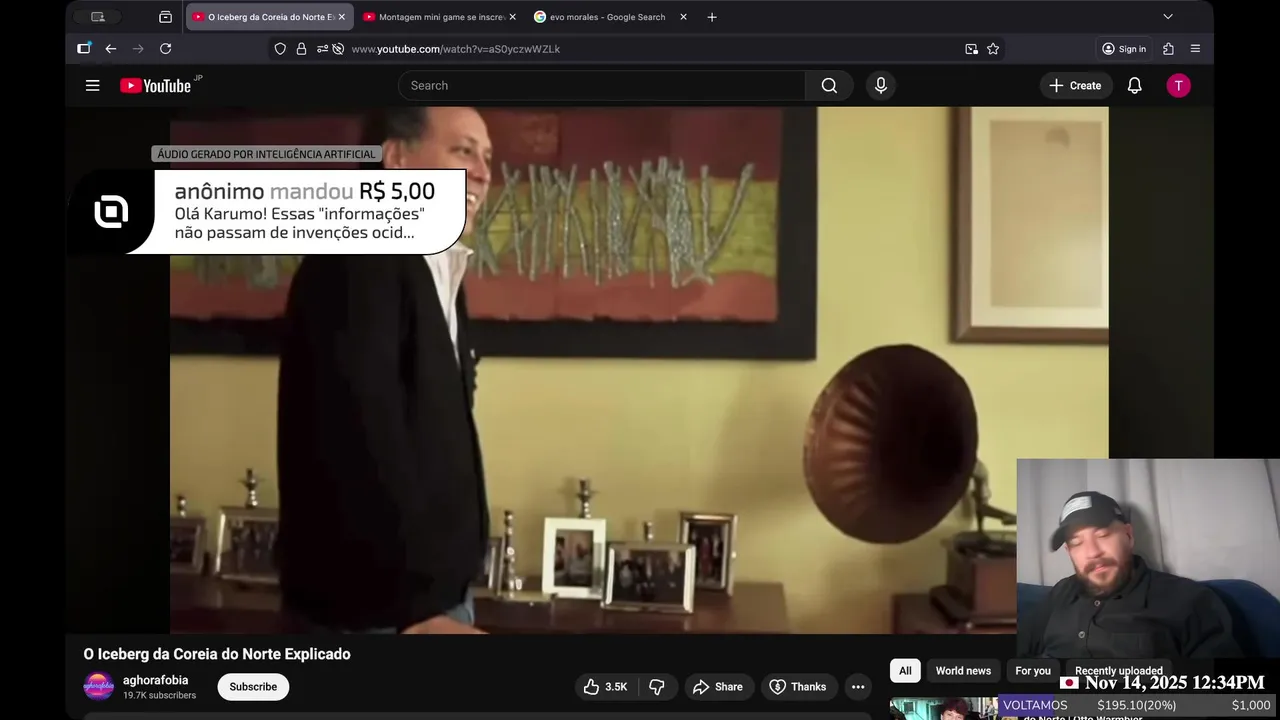This screenshot has width=1280, height=720.
Task: Open picture-in-picture icon in address bar
Action: [971, 49]
